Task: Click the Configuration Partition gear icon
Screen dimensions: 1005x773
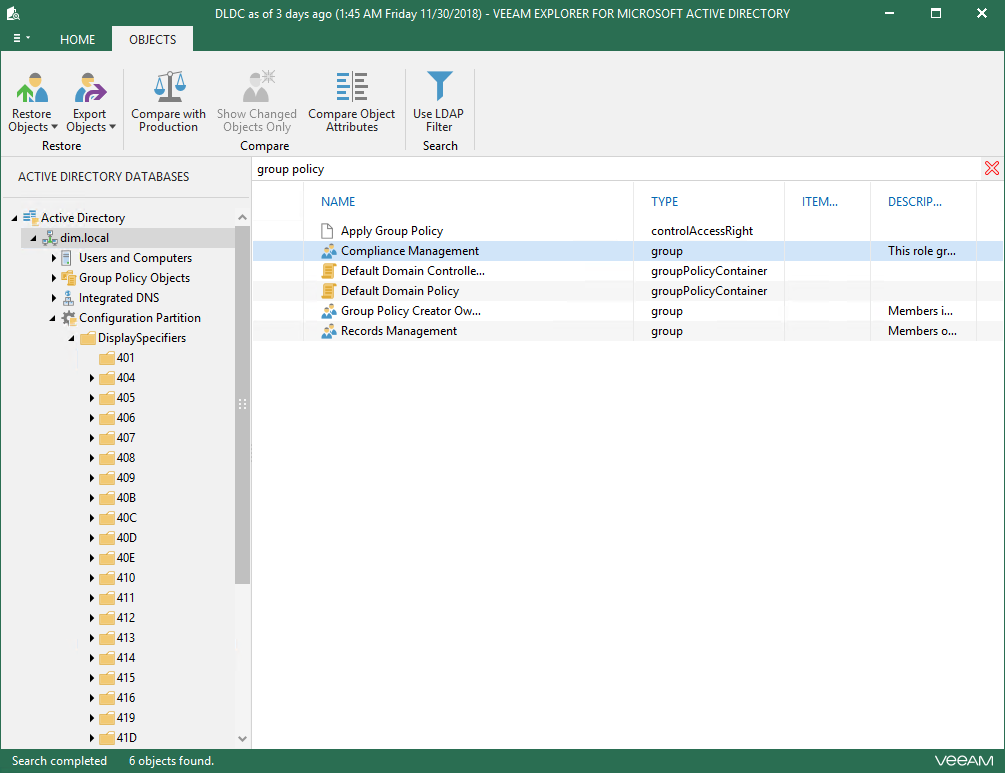Action: (x=68, y=318)
